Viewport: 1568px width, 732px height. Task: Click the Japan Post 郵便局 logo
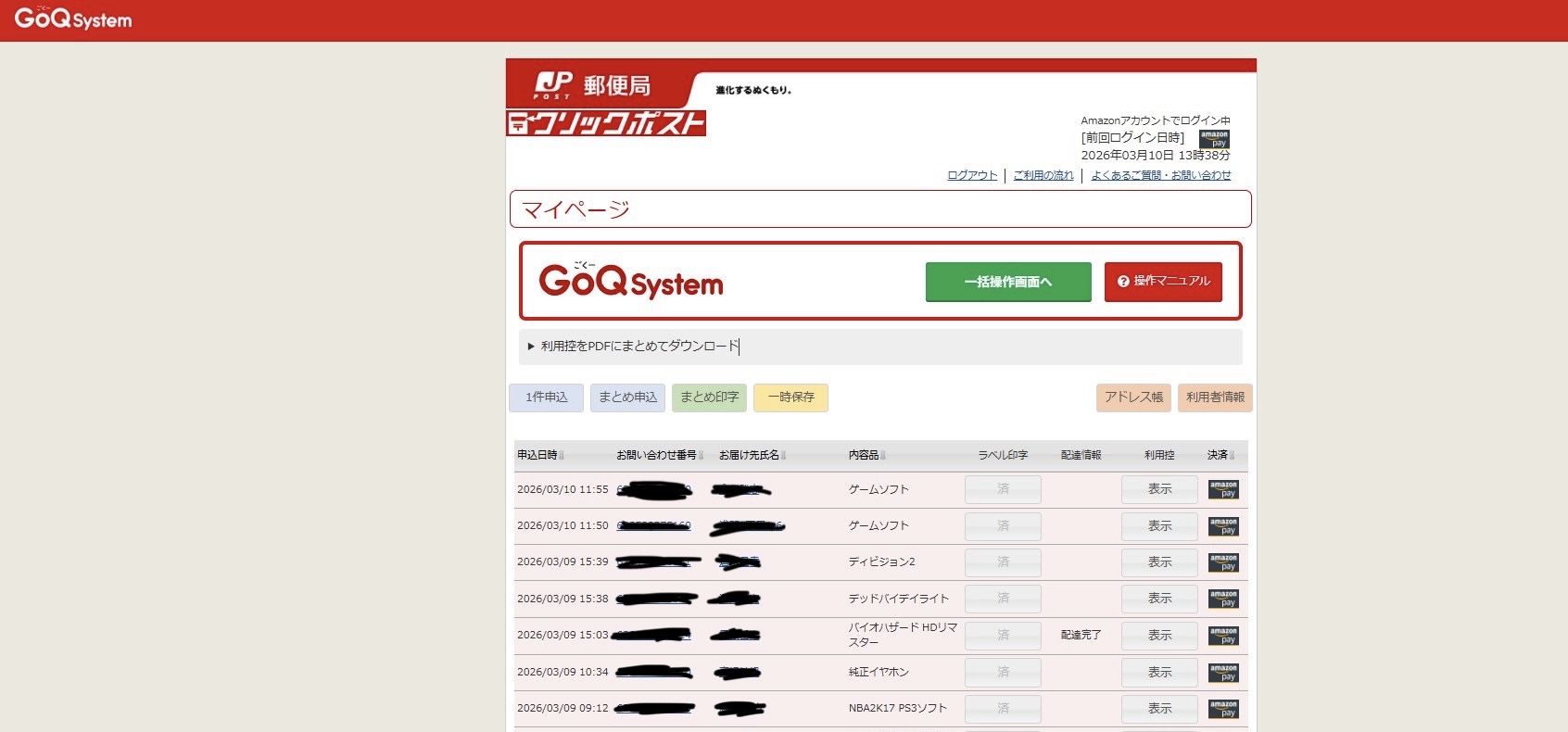593,85
